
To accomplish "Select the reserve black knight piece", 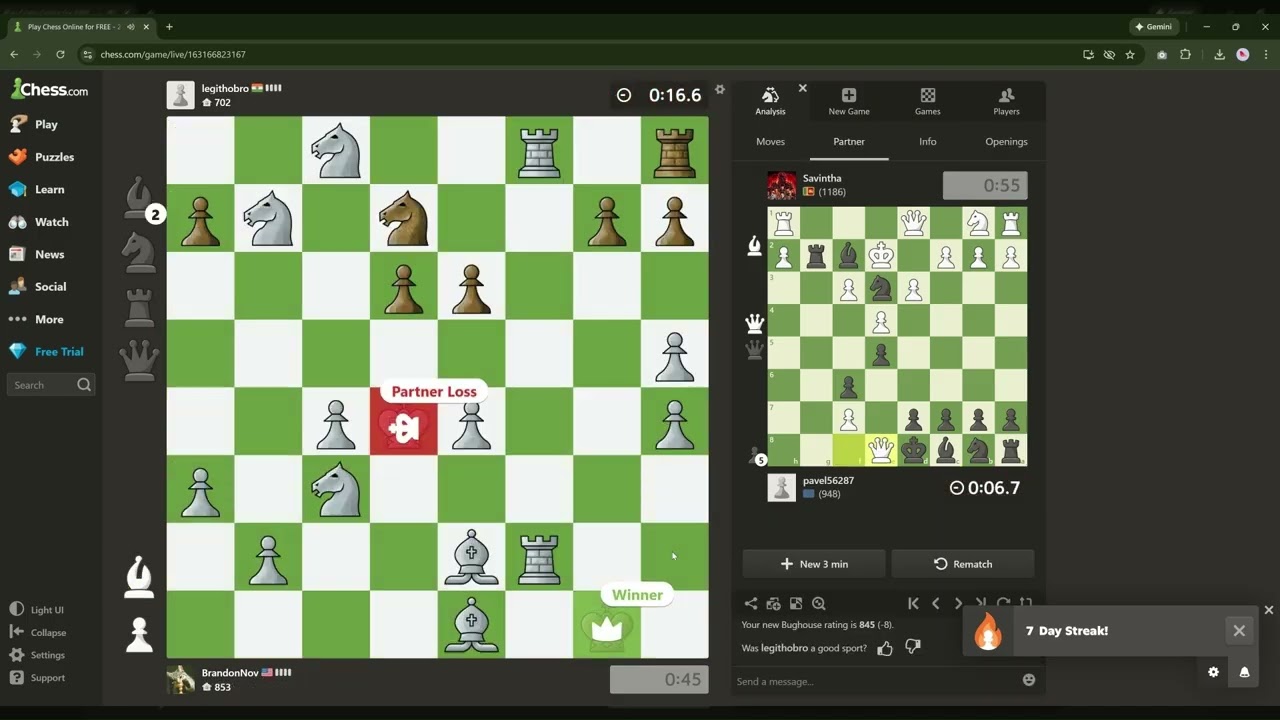I will 139,252.
